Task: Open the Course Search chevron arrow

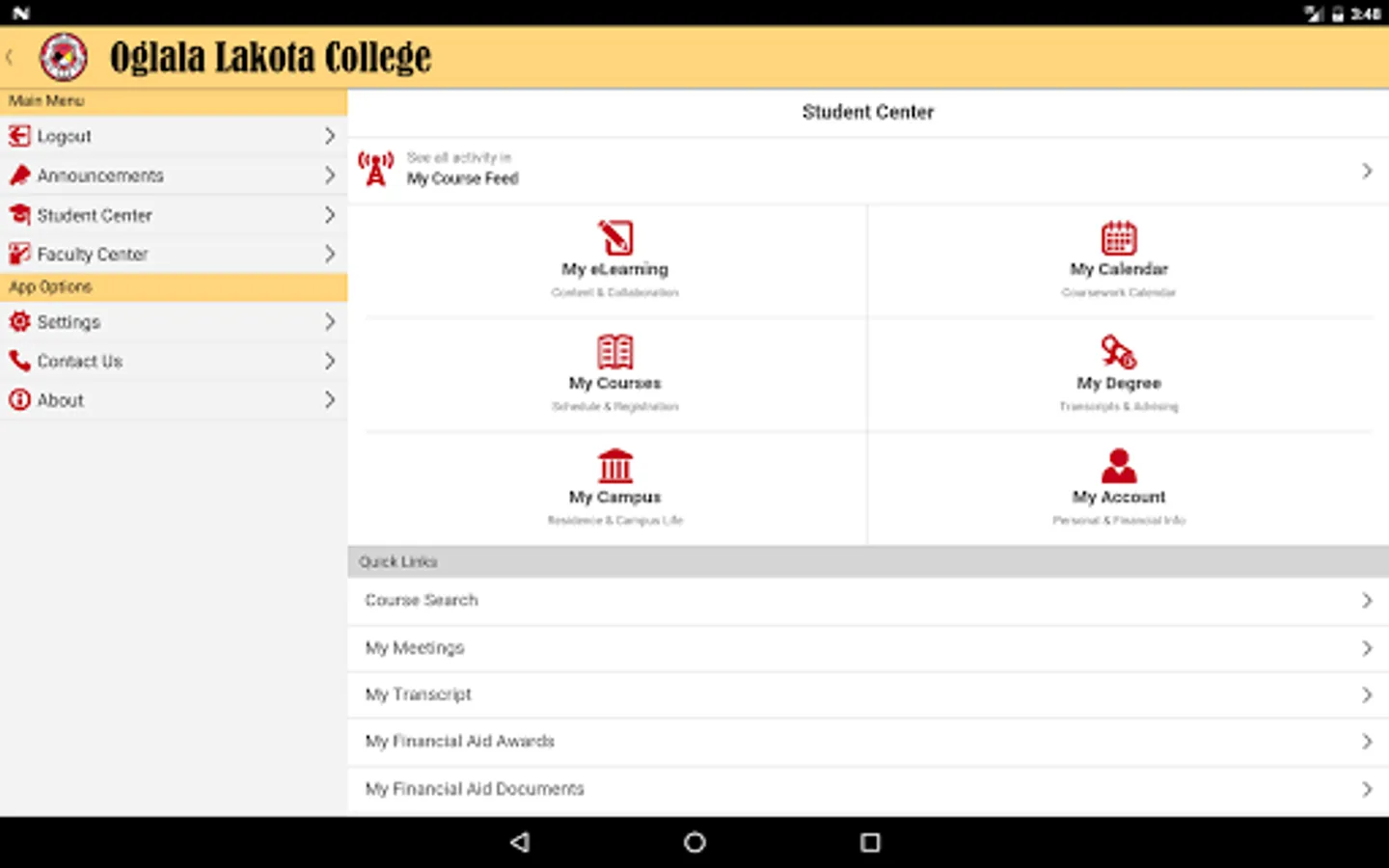Action: click(1367, 600)
